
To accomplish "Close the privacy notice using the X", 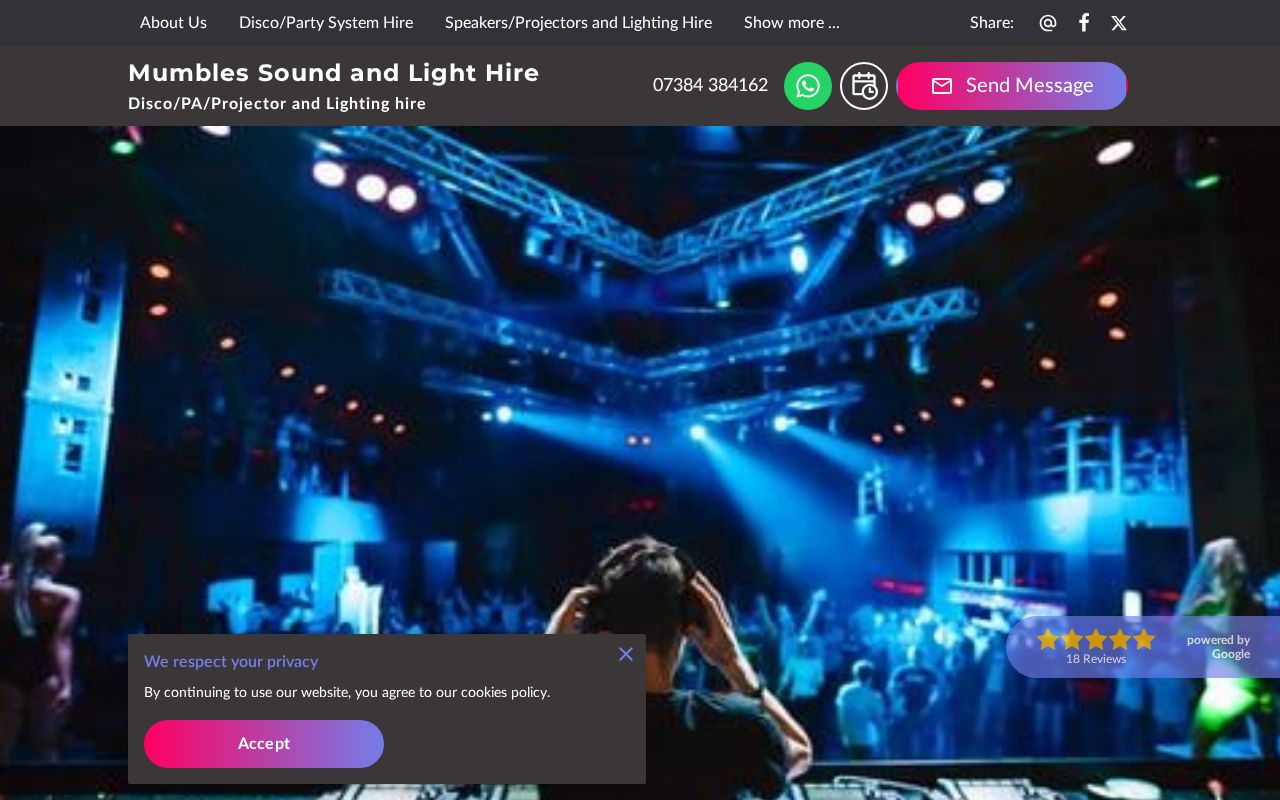I will [x=626, y=654].
